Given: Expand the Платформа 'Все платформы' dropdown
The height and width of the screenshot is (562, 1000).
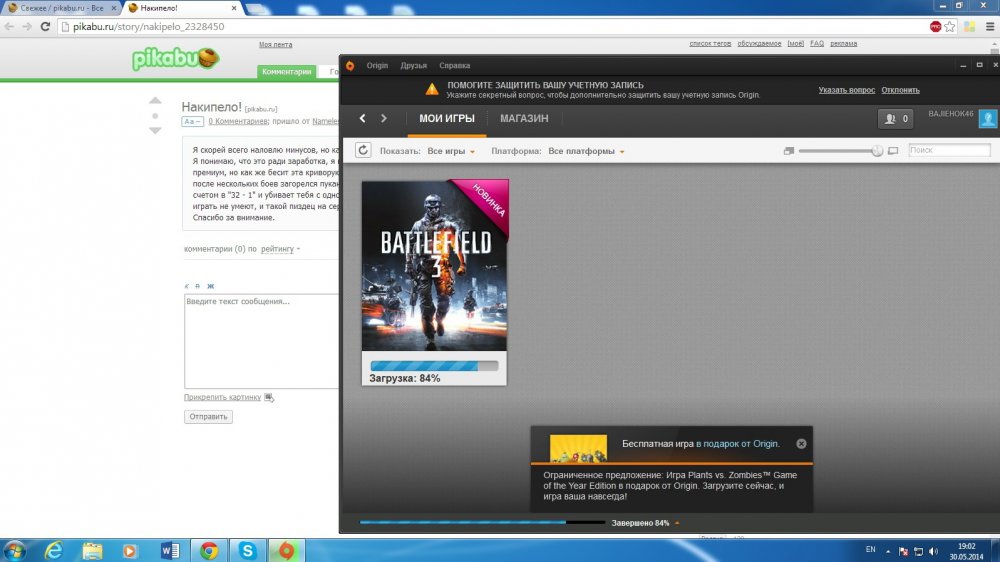Looking at the screenshot, I should [586, 151].
